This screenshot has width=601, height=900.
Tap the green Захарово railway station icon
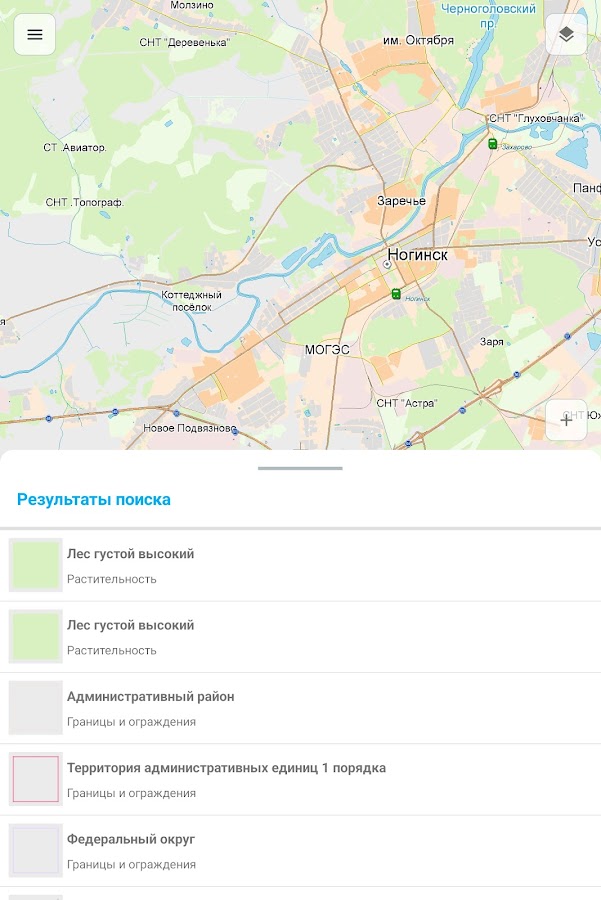[x=492, y=144]
